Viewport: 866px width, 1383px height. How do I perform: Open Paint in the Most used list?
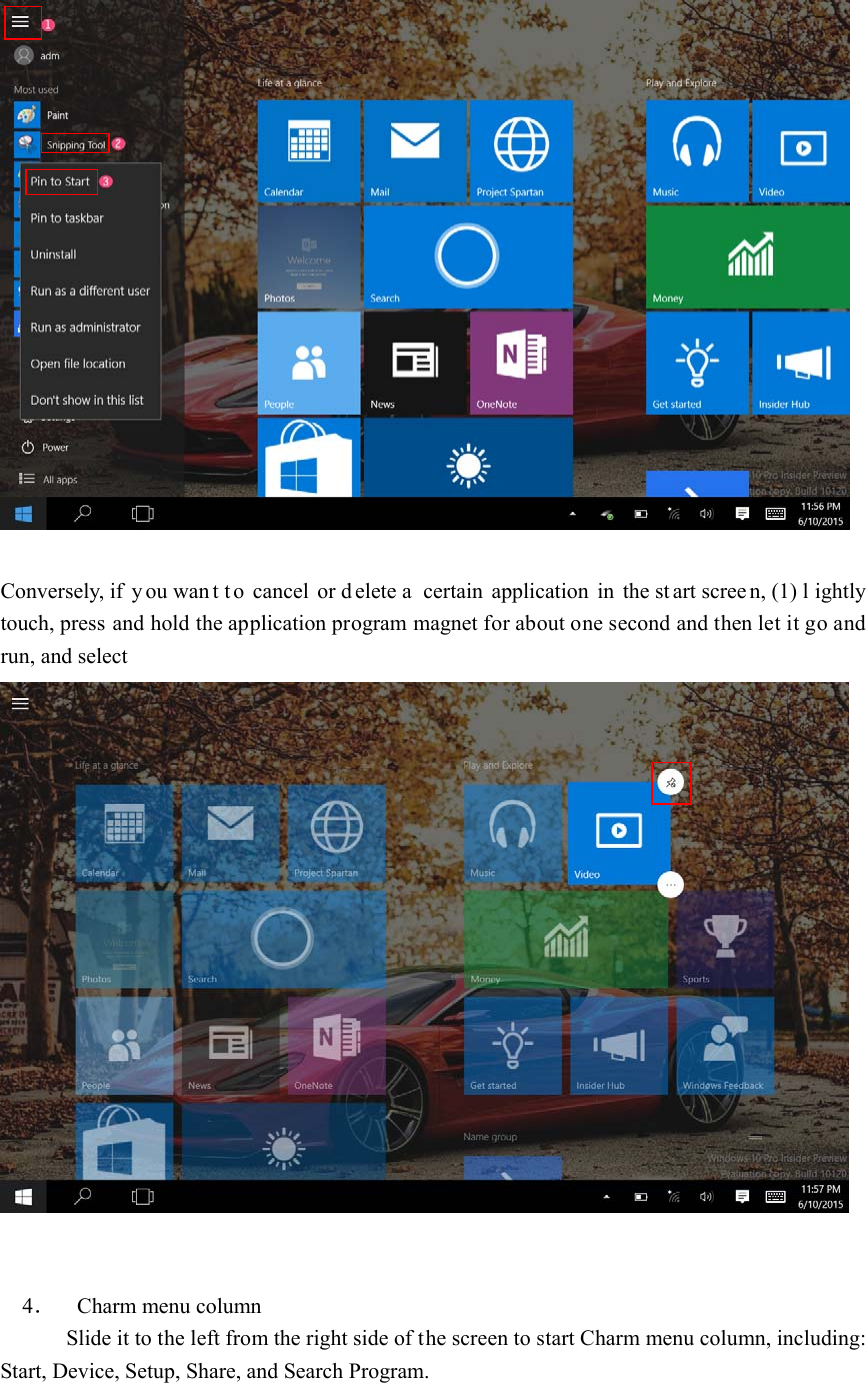coord(57,114)
